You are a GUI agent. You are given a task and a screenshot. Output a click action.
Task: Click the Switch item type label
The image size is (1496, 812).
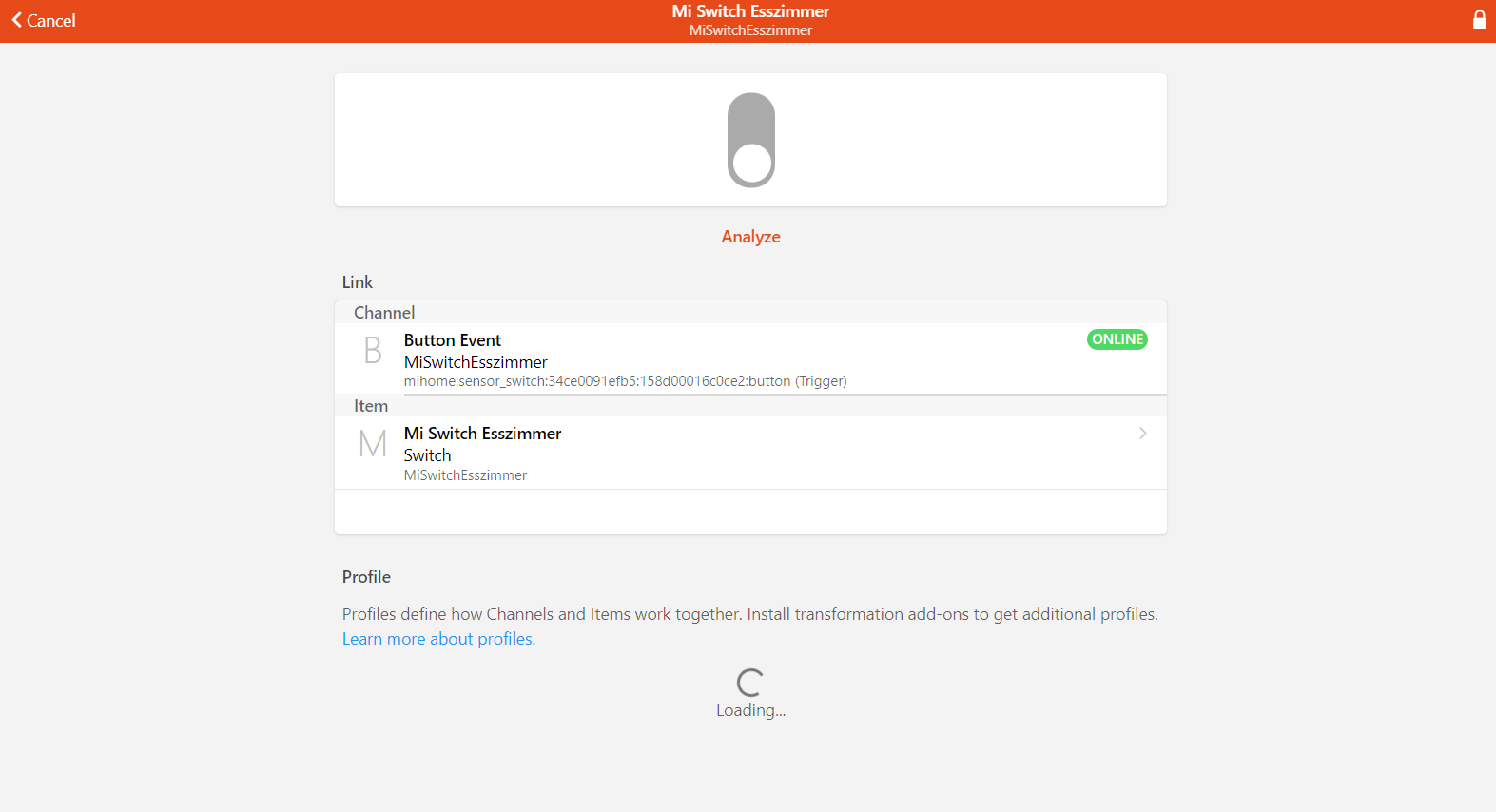coord(427,455)
